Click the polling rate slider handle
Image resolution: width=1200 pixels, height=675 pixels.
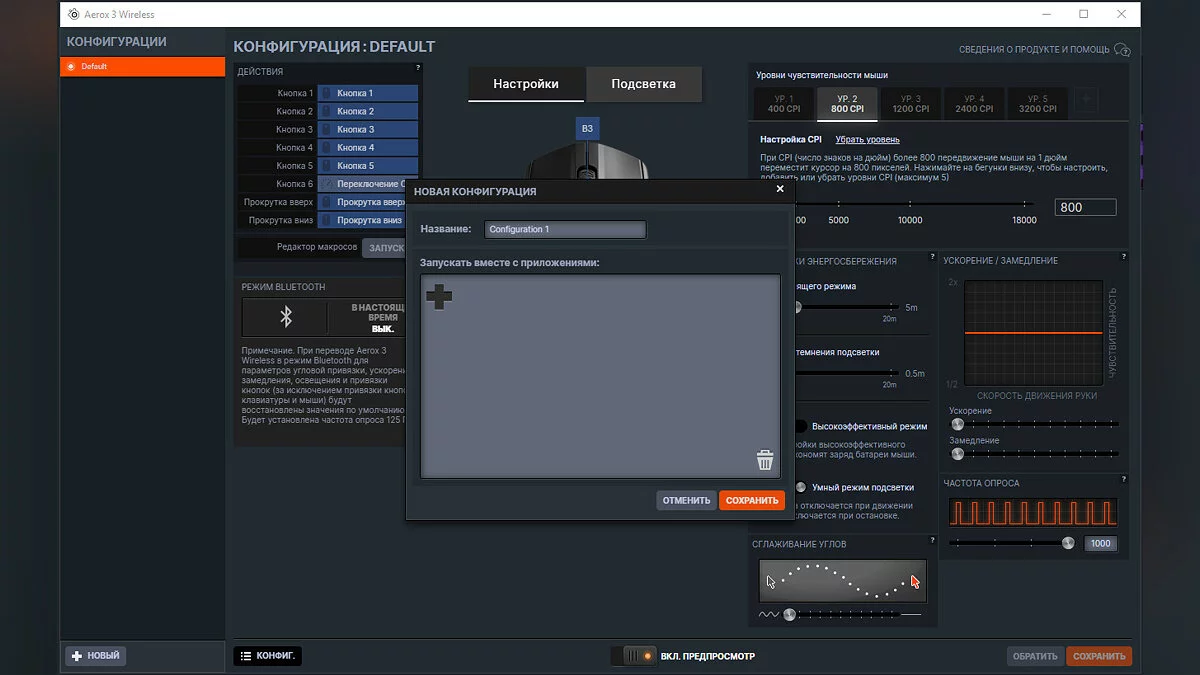[x=1068, y=543]
